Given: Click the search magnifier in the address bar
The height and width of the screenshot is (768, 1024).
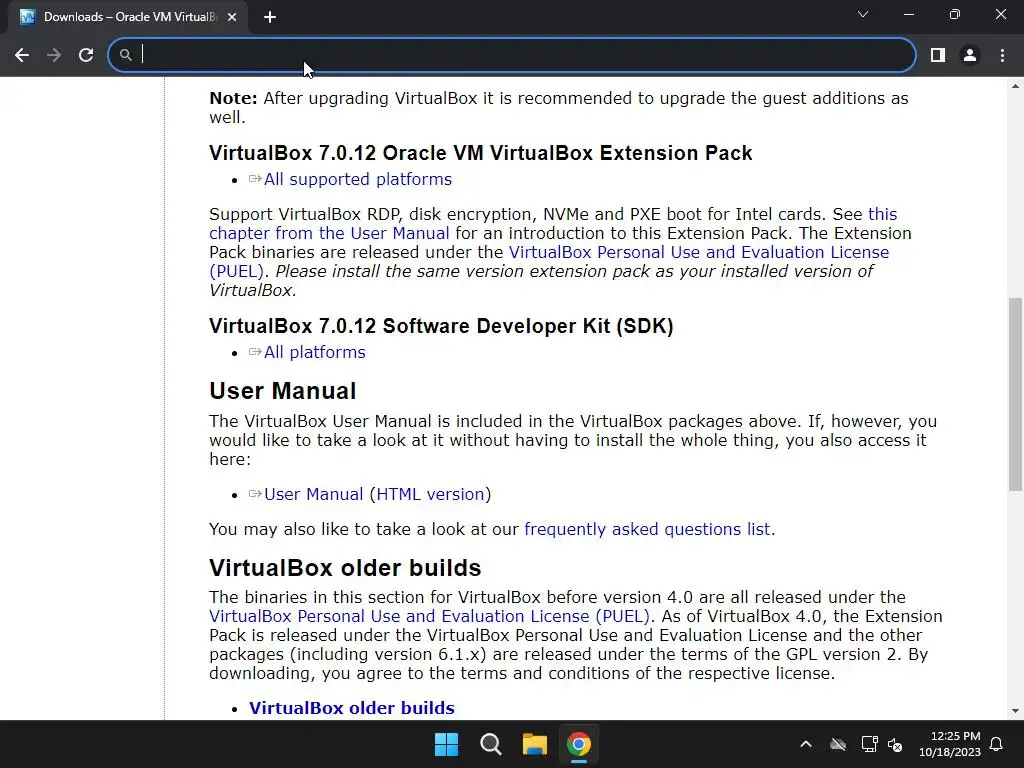Looking at the screenshot, I should [x=125, y=56].
